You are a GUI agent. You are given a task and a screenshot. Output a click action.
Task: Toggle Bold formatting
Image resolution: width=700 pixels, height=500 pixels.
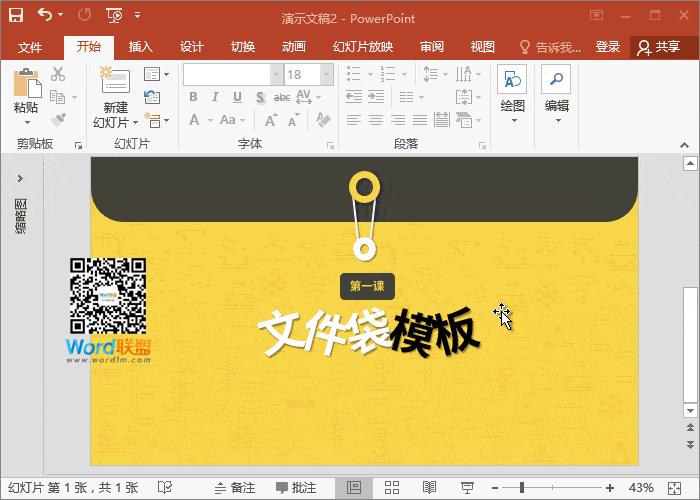(x=192, y=97)
